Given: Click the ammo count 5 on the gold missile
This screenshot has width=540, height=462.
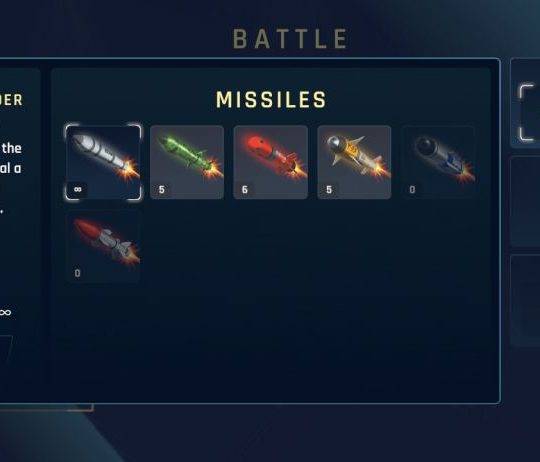Looking at the screenshot, I should coord(329,190).
